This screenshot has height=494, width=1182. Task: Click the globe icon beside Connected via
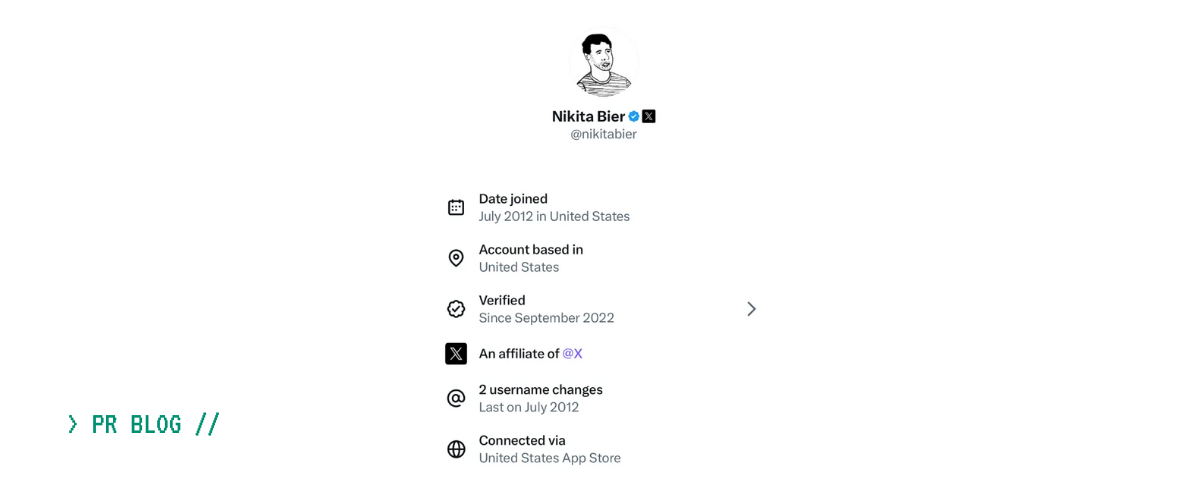pos(456,449)
